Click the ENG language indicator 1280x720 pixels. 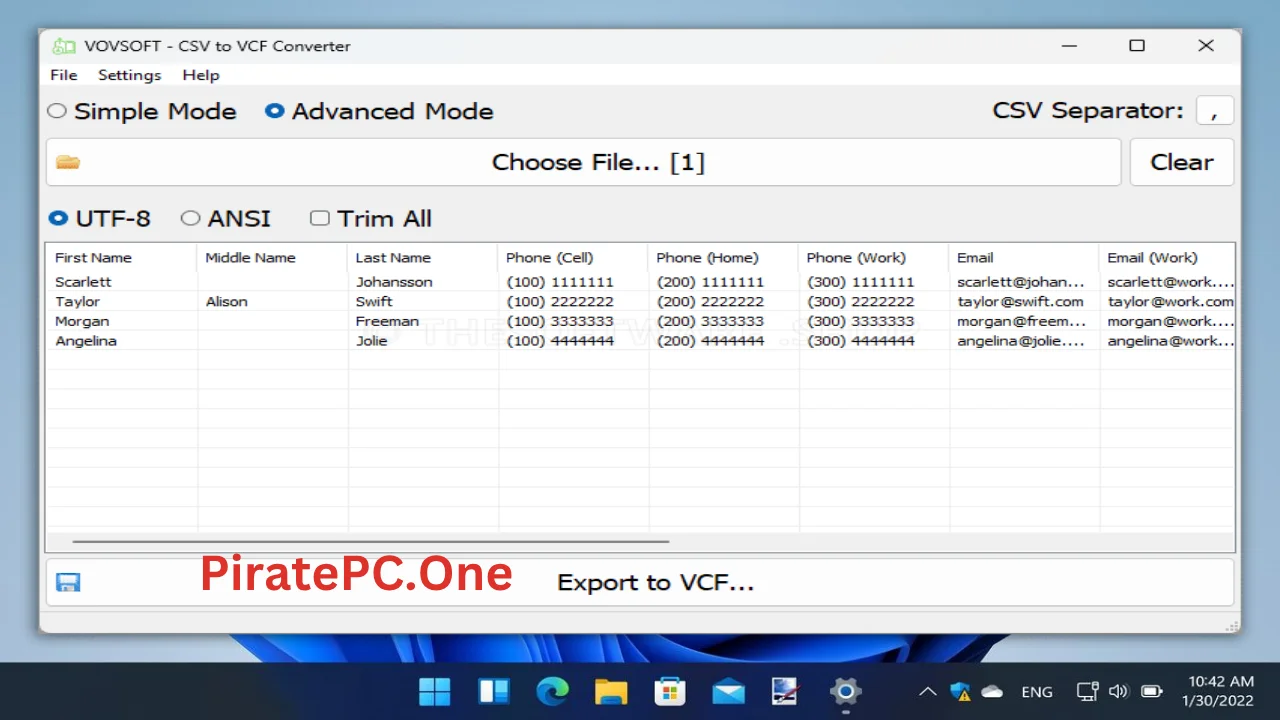click(1037, 692)
